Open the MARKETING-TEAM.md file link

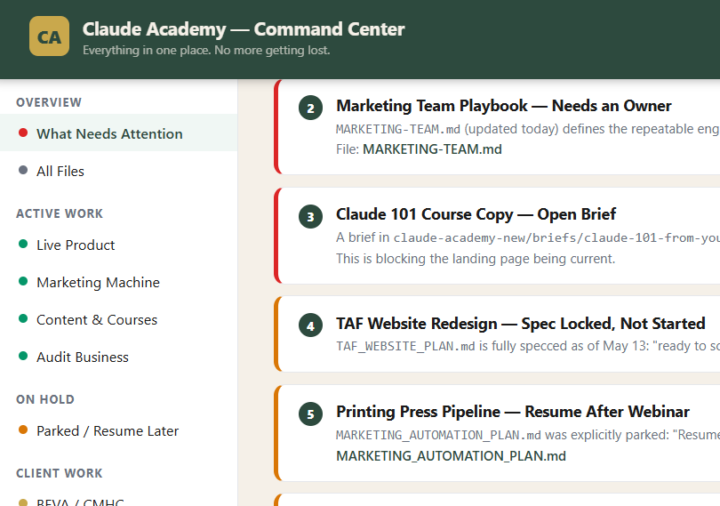pos(432,149)
